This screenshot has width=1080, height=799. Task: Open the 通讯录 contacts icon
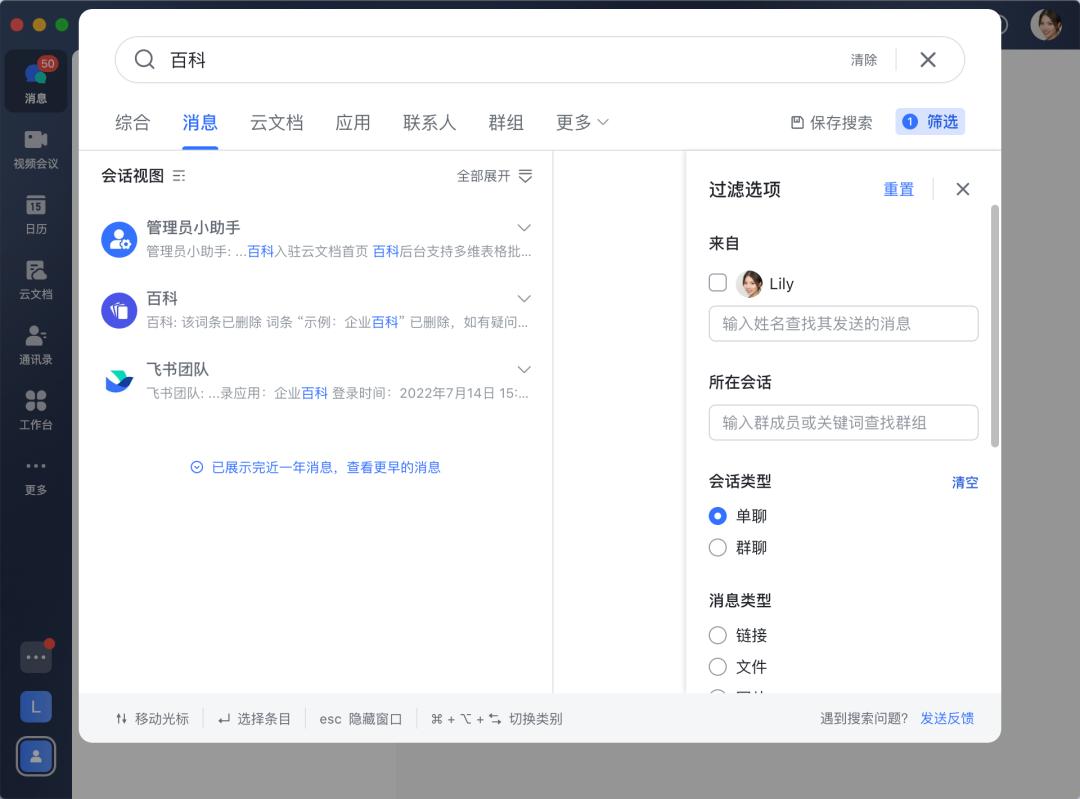tap(36, 343)
